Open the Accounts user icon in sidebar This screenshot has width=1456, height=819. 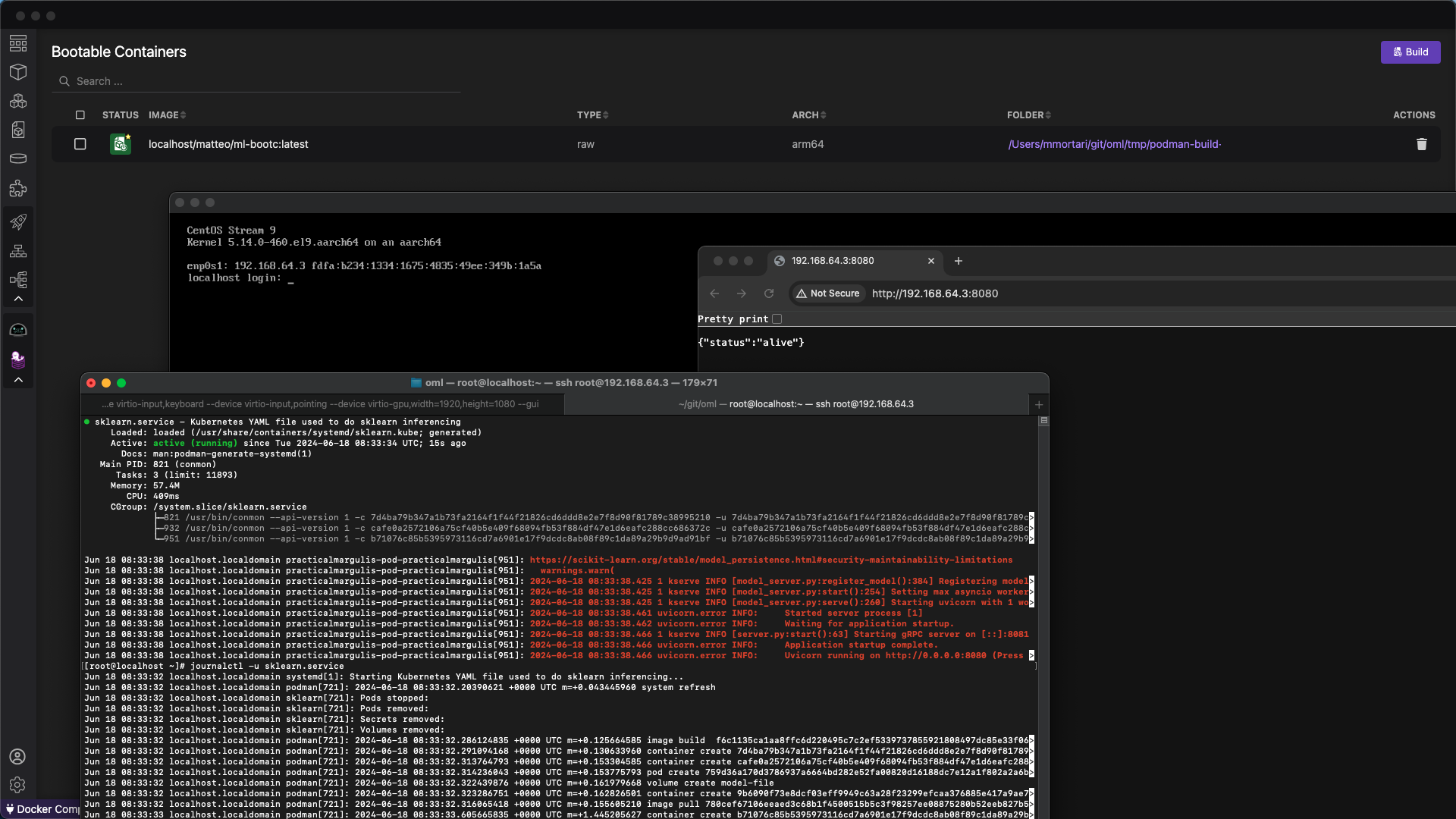pyautogui.click(x=17, y=757)
